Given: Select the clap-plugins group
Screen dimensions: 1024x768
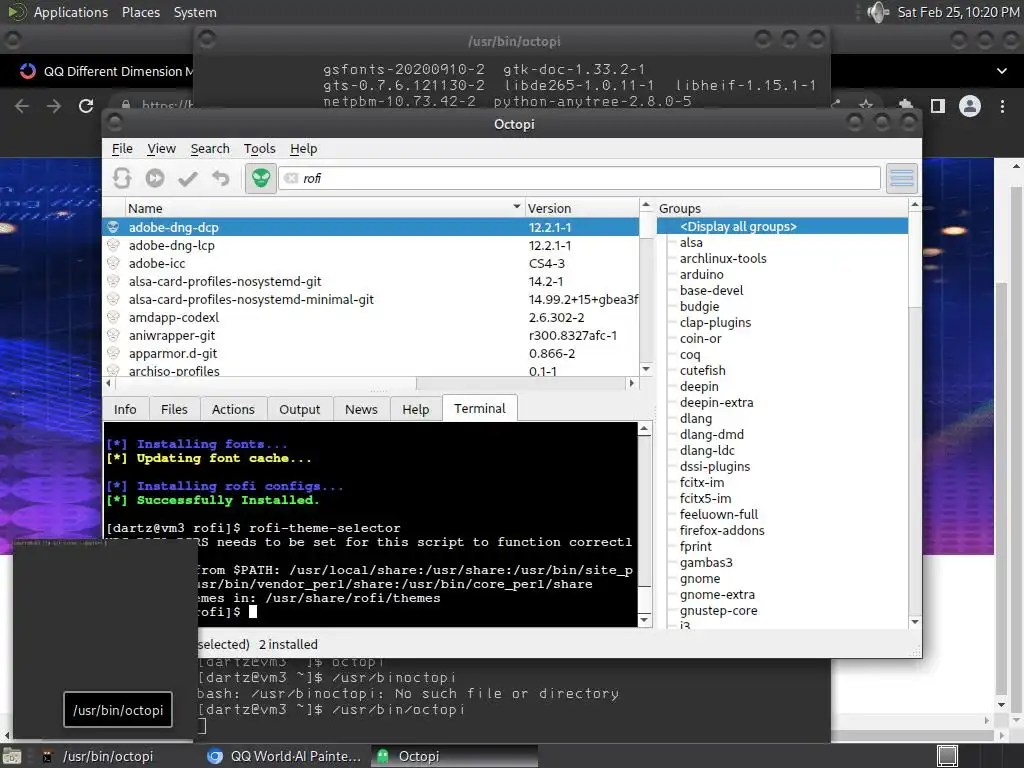Looking at the screenshot, I should tap(715, 323).
